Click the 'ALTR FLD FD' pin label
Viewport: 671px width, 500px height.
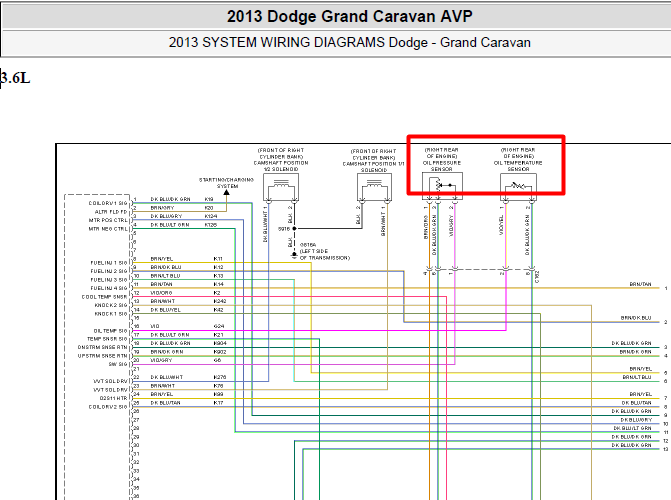coord(111,212)
